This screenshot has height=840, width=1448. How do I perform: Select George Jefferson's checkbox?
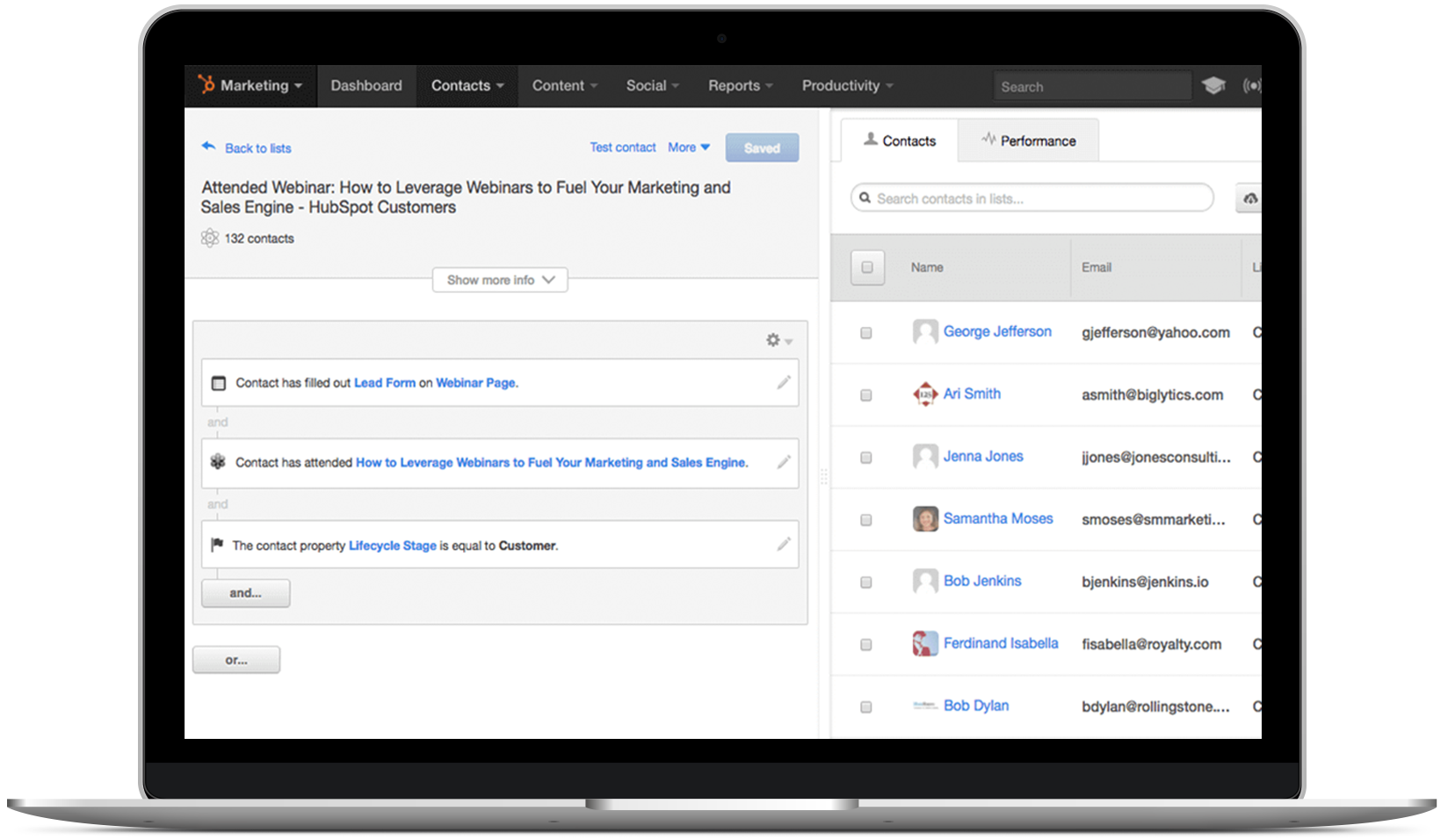point(866,333)
